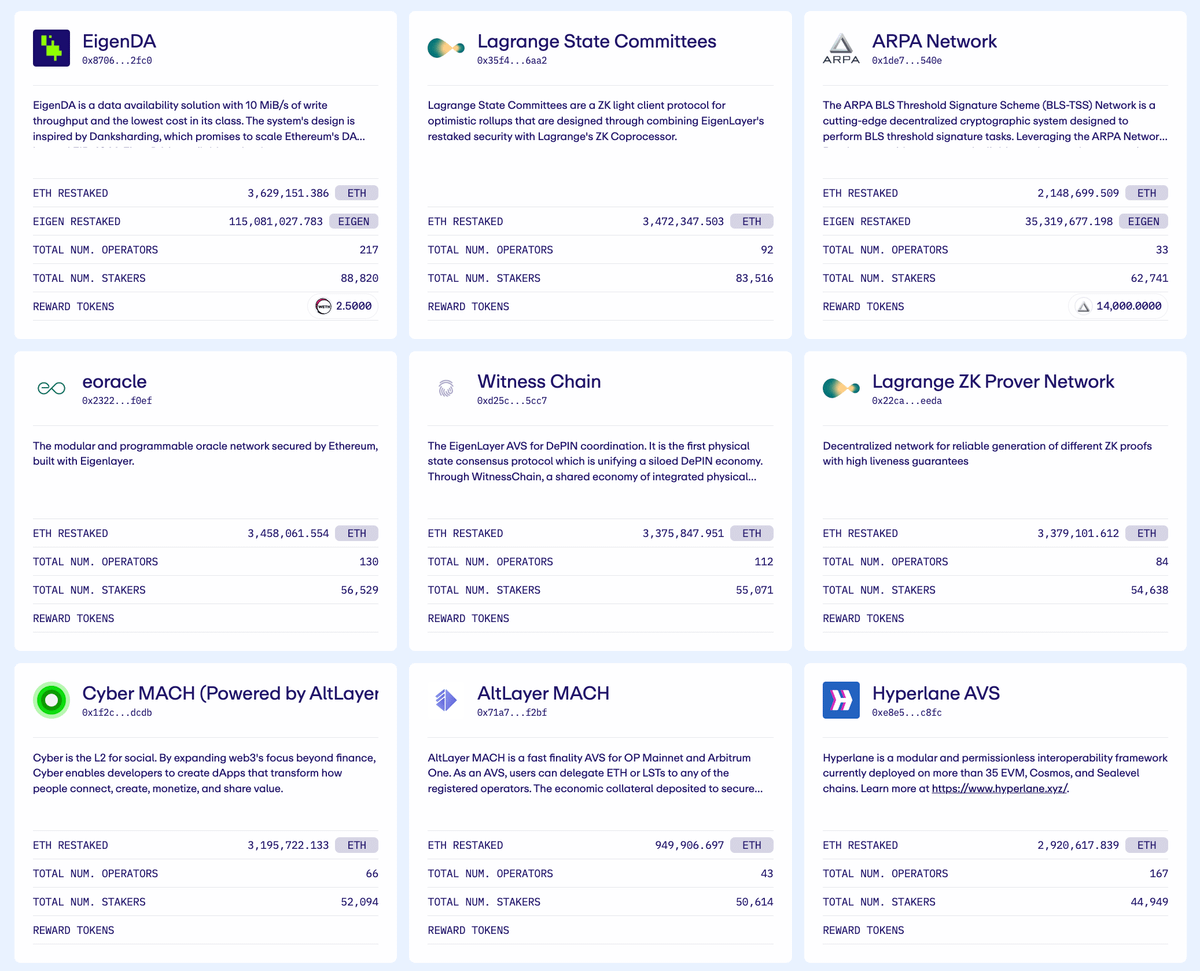This screenshot has height=971, width=1200.
Task: Click Witness Chain ETH restaked 3,375,847.951
Action: [683, 534]
